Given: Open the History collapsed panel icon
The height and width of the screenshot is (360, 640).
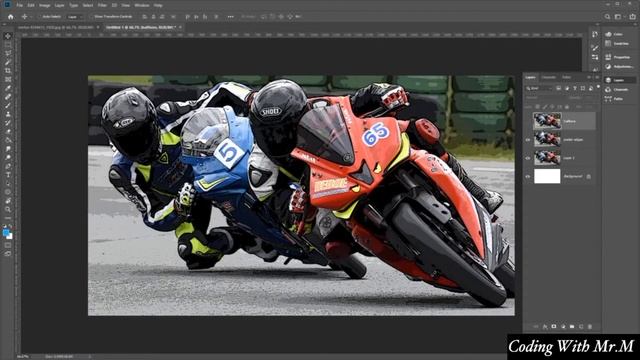Looking at the screenshot, I should pos(595,35).
